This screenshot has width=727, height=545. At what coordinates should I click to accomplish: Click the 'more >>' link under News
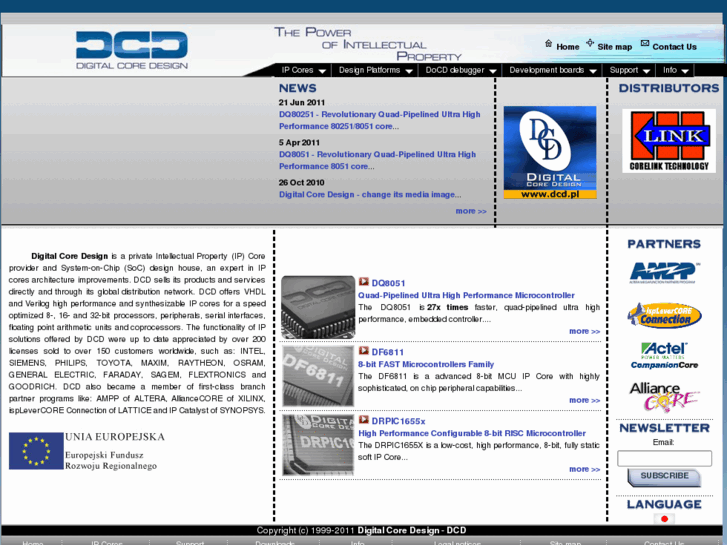(x=471, y=211)
